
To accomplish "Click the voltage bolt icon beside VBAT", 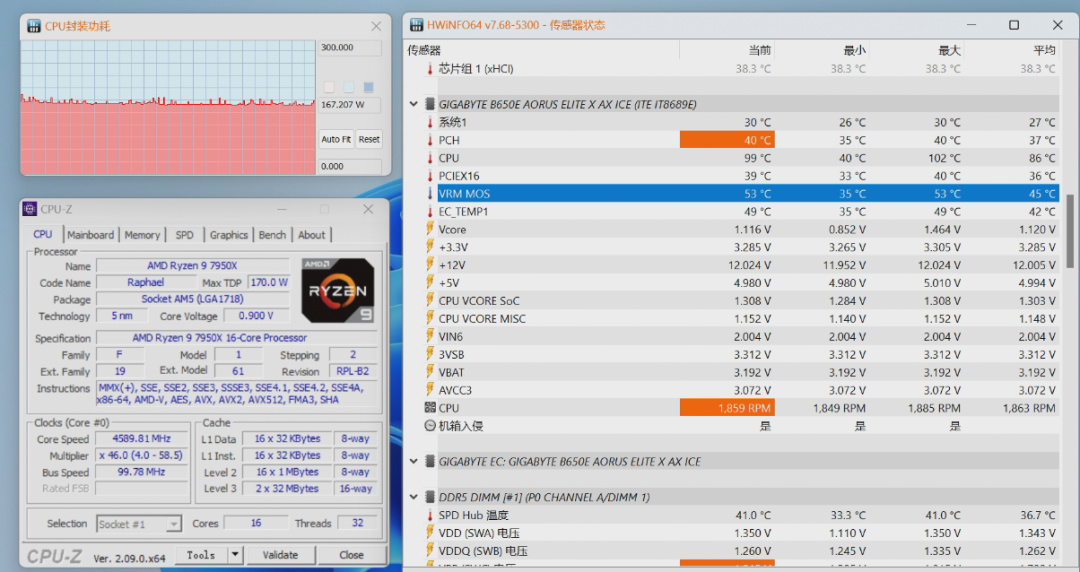I will coord(430,372).
